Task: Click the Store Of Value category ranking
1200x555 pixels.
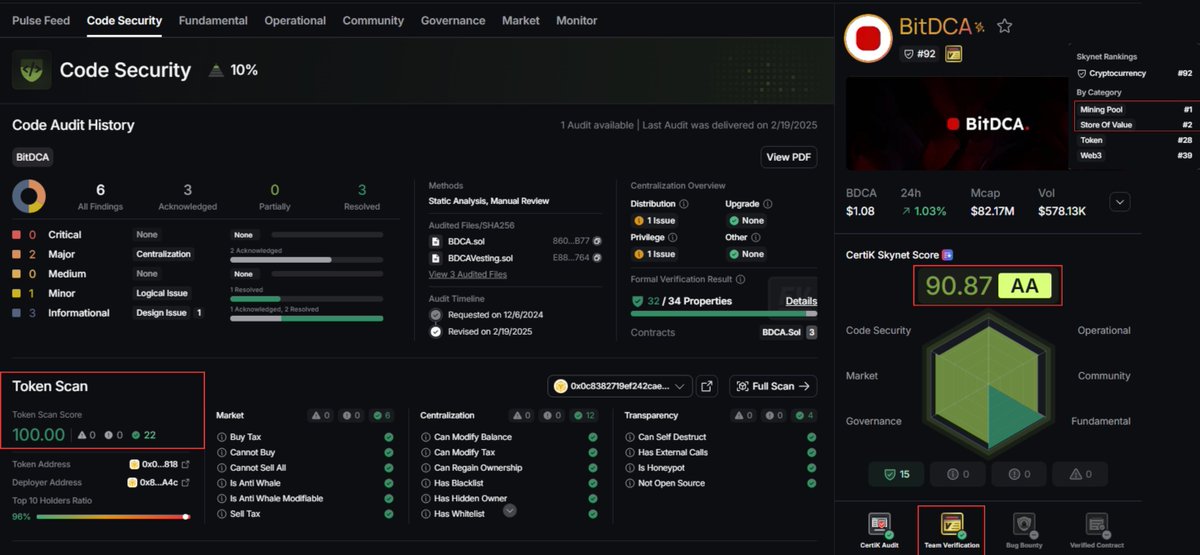Action: 1135,124
